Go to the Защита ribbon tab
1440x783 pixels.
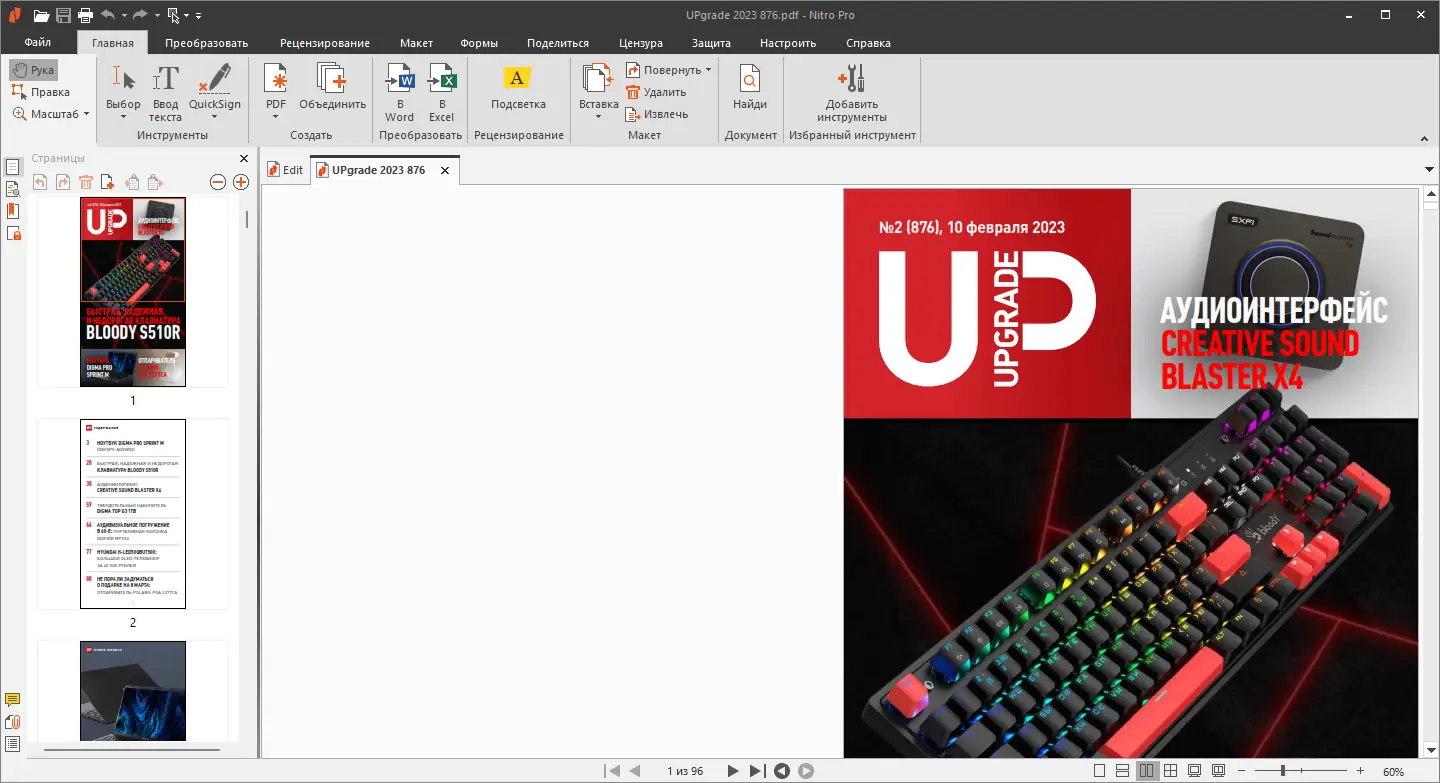[711, 43]
